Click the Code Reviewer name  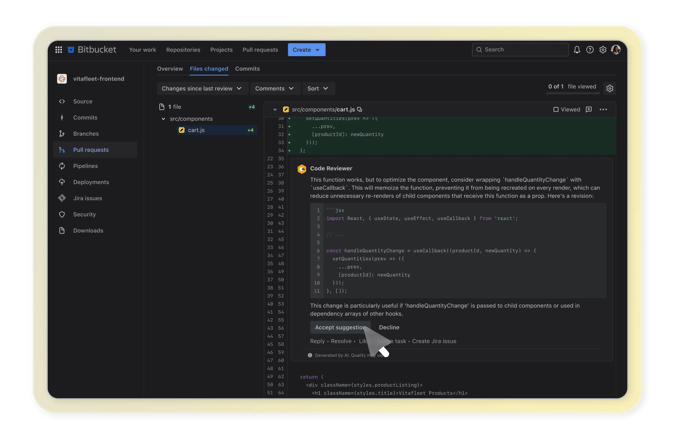pyautogui.click(x=331, y=169)
